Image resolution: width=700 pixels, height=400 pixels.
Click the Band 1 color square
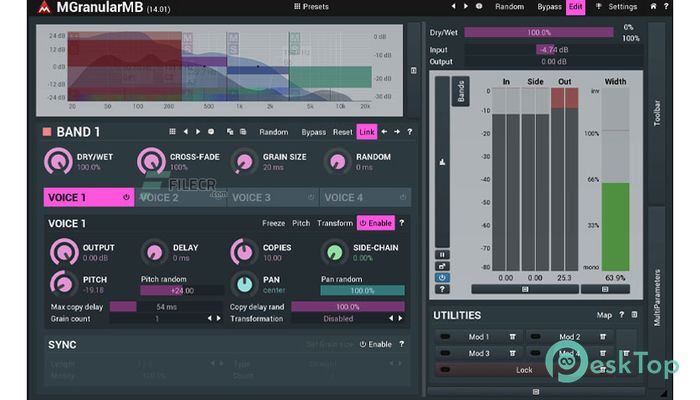click(x=47, y=132)
